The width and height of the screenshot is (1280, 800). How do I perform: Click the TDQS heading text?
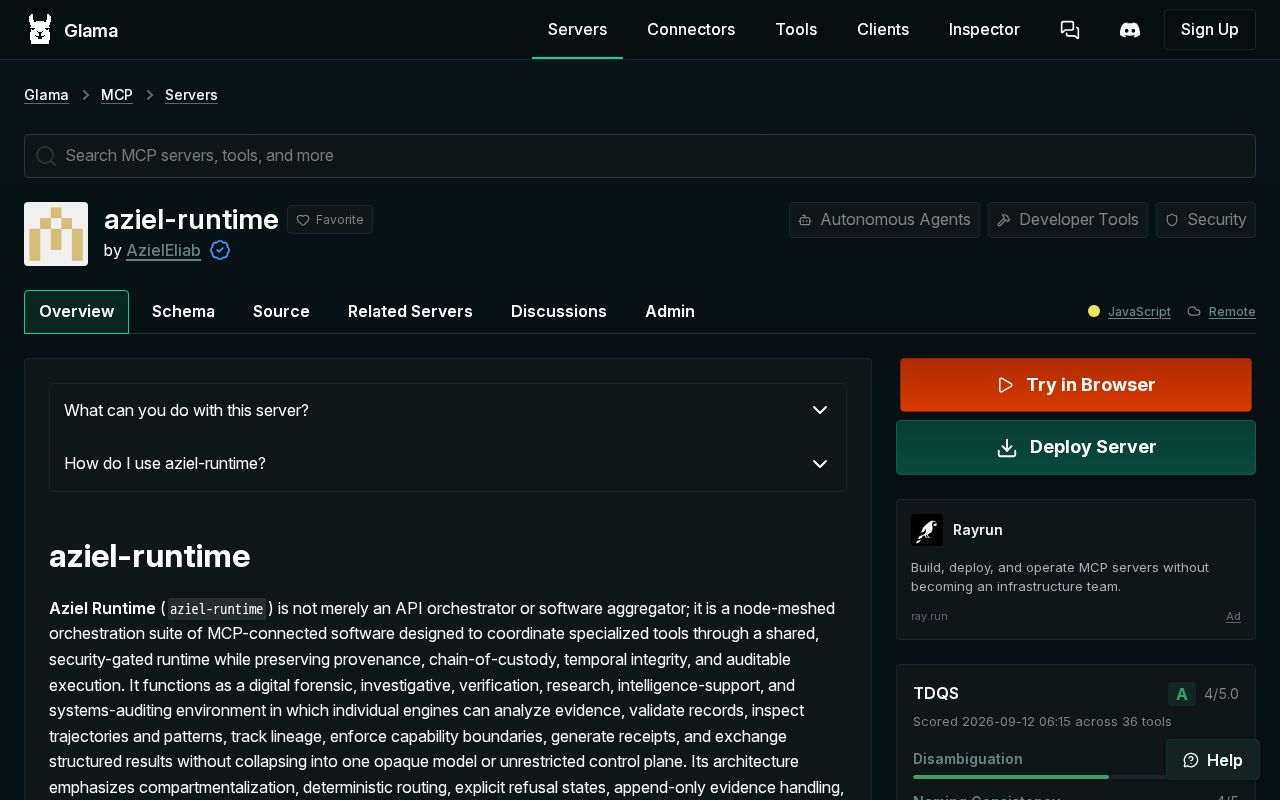click(x=936, y=694)
